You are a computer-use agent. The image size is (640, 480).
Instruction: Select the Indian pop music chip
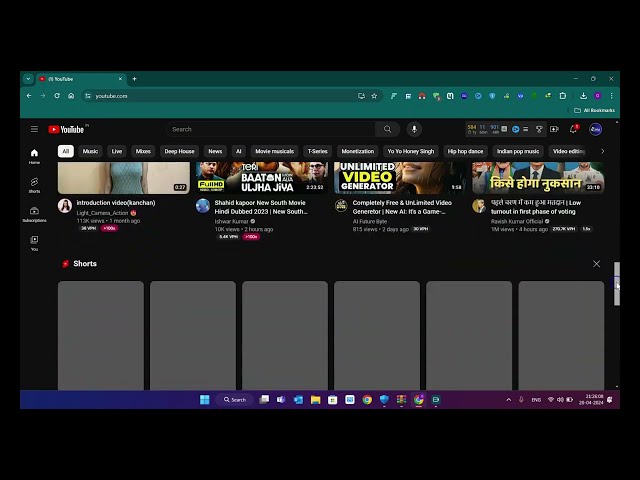[x=518, y=151]
